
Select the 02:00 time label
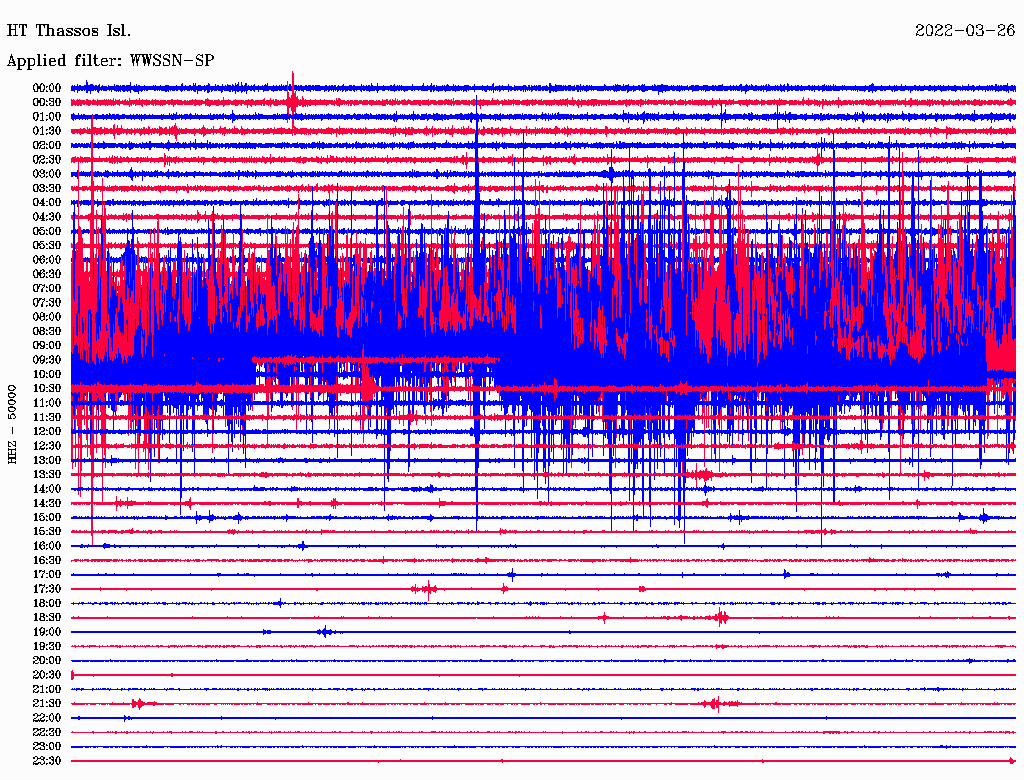click(x=47, y=145)
